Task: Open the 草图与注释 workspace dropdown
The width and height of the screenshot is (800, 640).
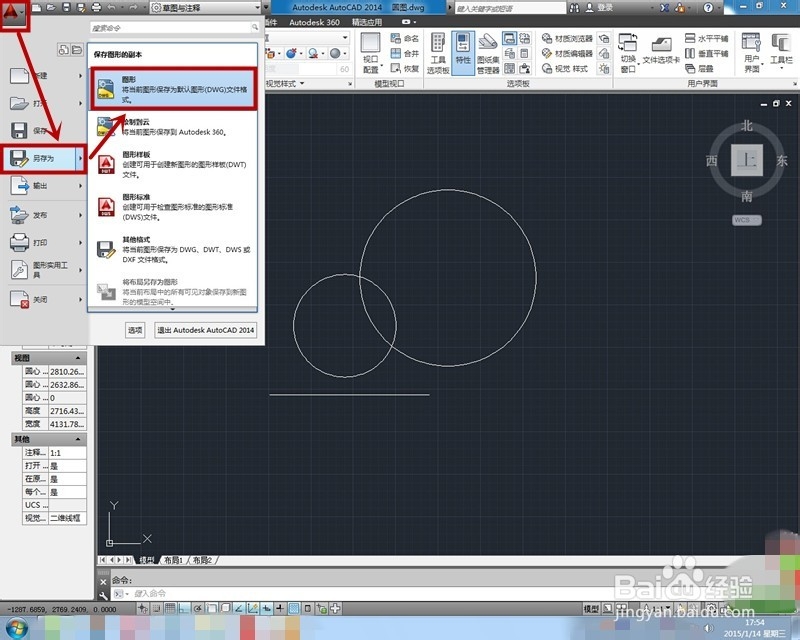Action: click(x=206, y=8)
